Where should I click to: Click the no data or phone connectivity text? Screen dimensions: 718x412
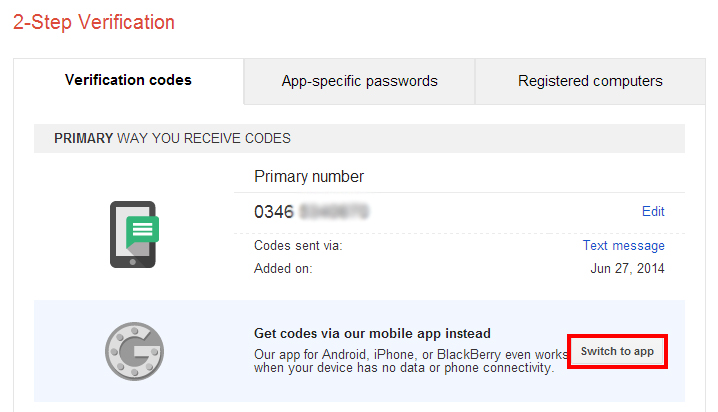click(x=404, y=368)
